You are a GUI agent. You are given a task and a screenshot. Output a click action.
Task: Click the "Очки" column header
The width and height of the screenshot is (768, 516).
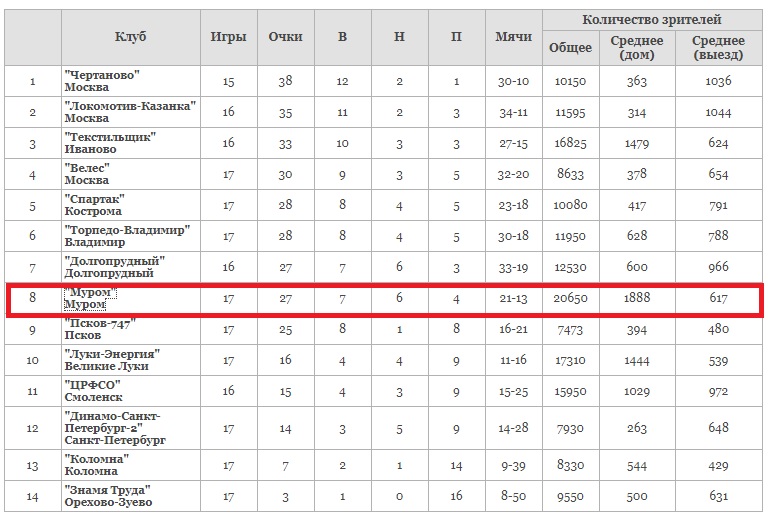pos(286,37)
